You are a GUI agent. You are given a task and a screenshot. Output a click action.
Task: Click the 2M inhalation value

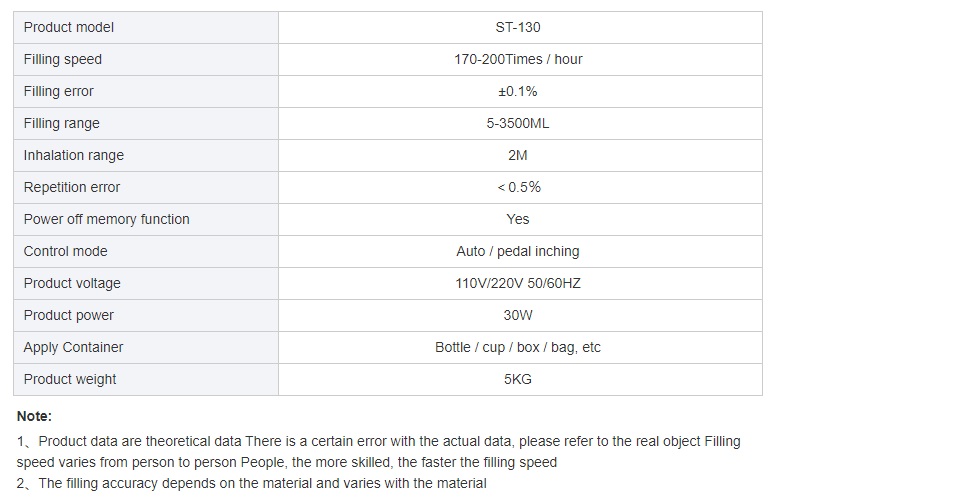coord(518,155)
